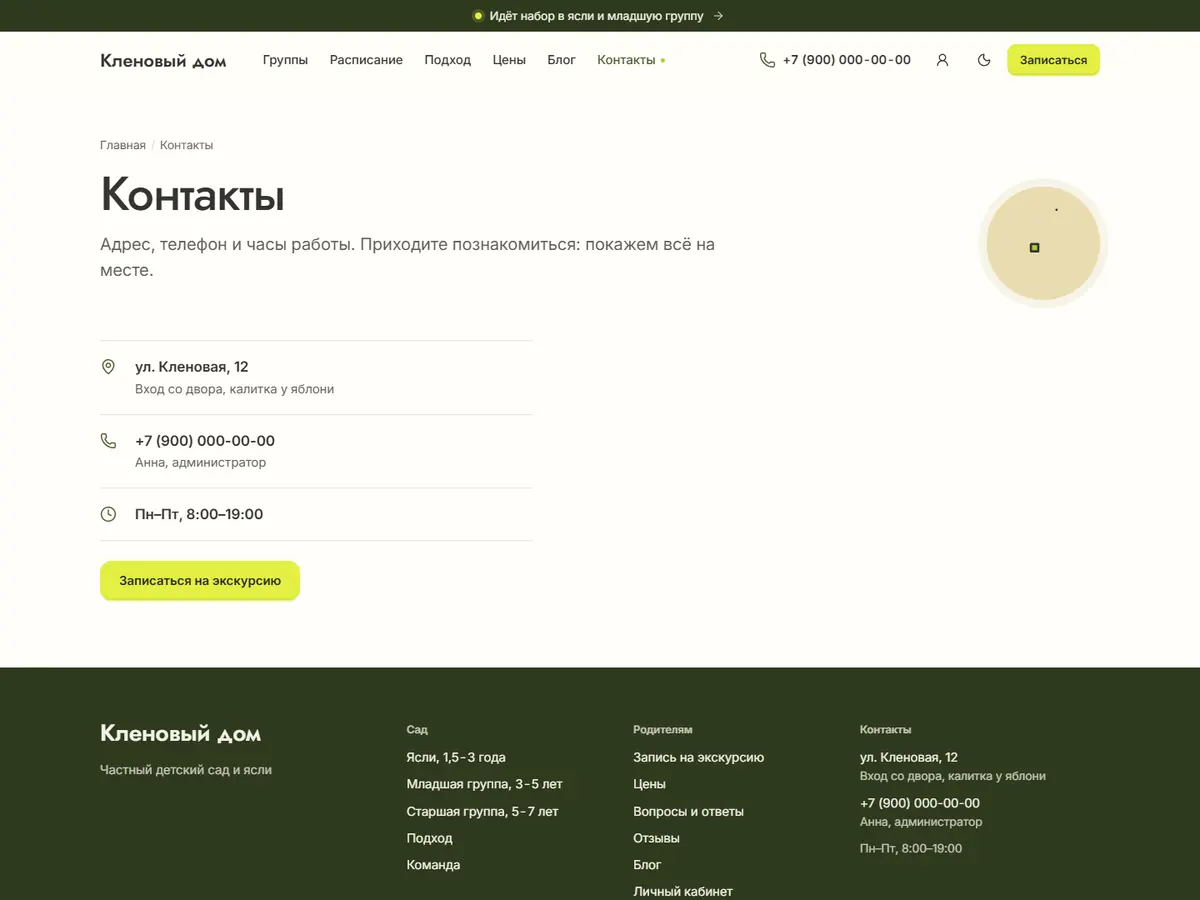Click the phone icon in header

(767, 60)
